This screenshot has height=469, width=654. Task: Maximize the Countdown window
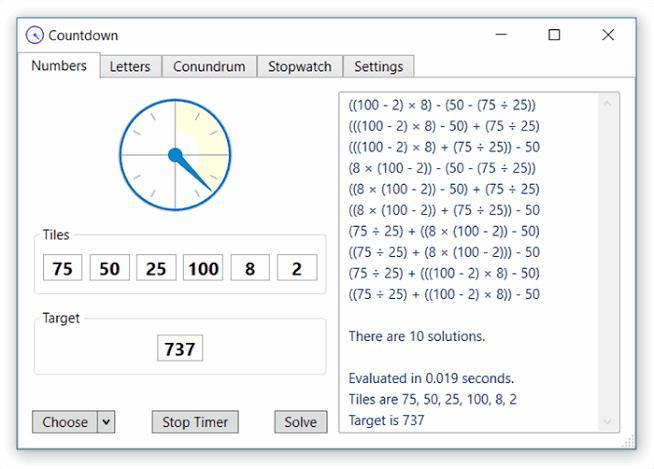tap(554, 35)
